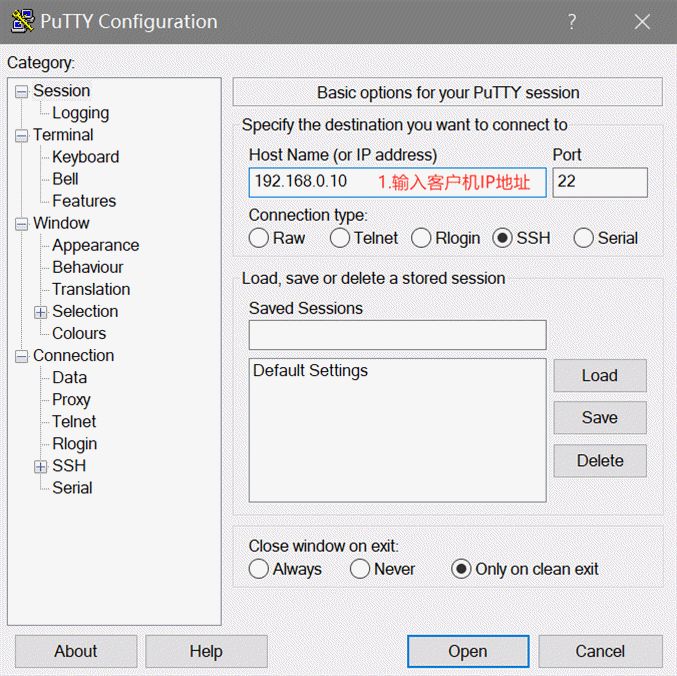Click the About button
This screenshot has width=677, height=676.
76,651
